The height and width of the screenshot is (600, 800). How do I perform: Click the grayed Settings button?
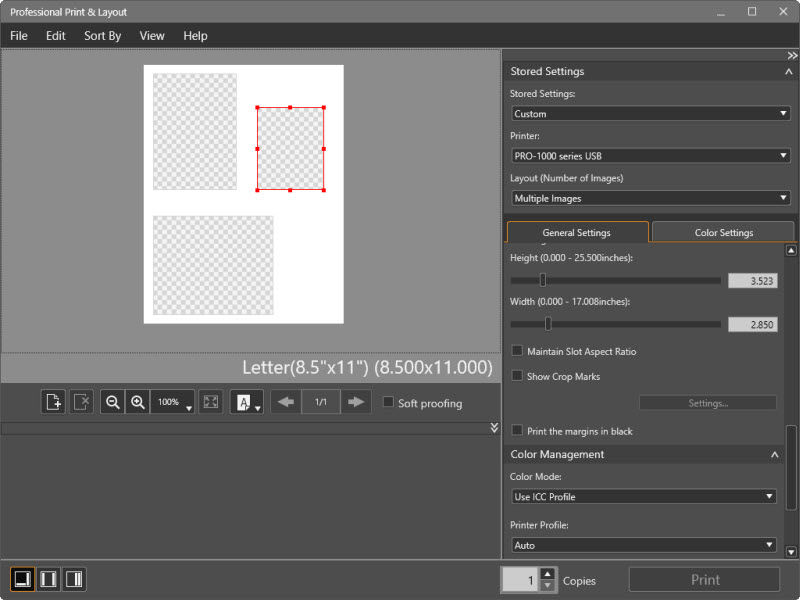tap(707, 403)
